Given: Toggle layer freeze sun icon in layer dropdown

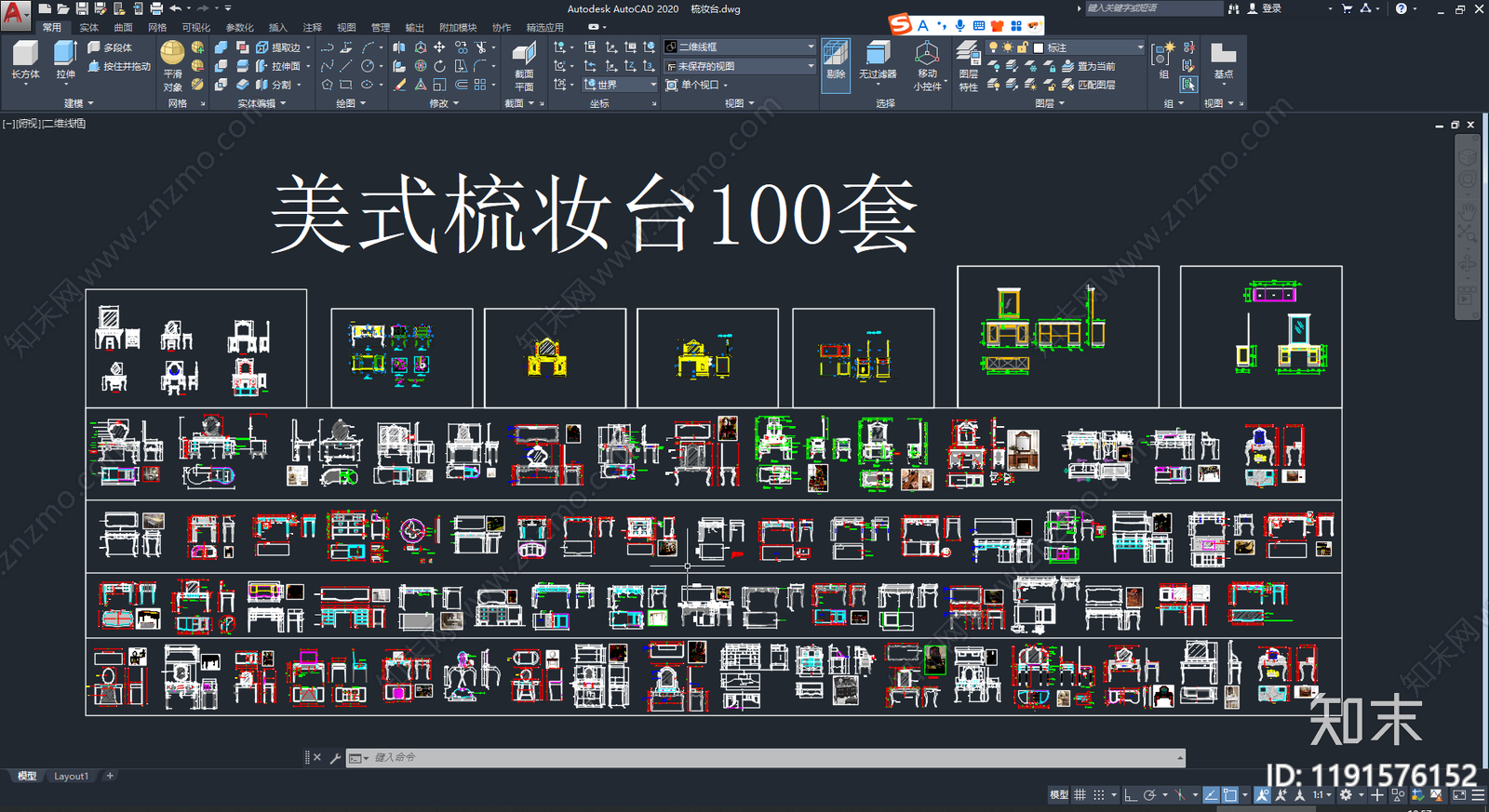Looking at the screenshot, I should tap(1008, 47).
